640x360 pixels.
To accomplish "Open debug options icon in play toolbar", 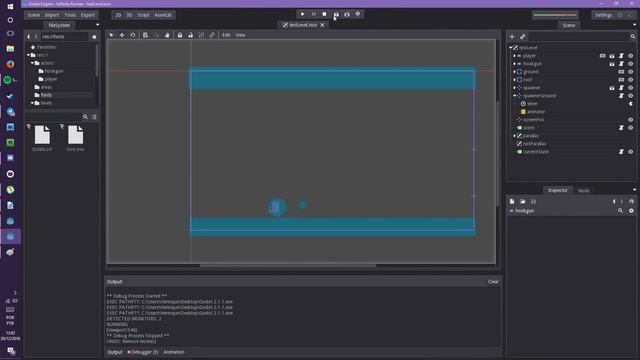I will [x=358, y=14].
